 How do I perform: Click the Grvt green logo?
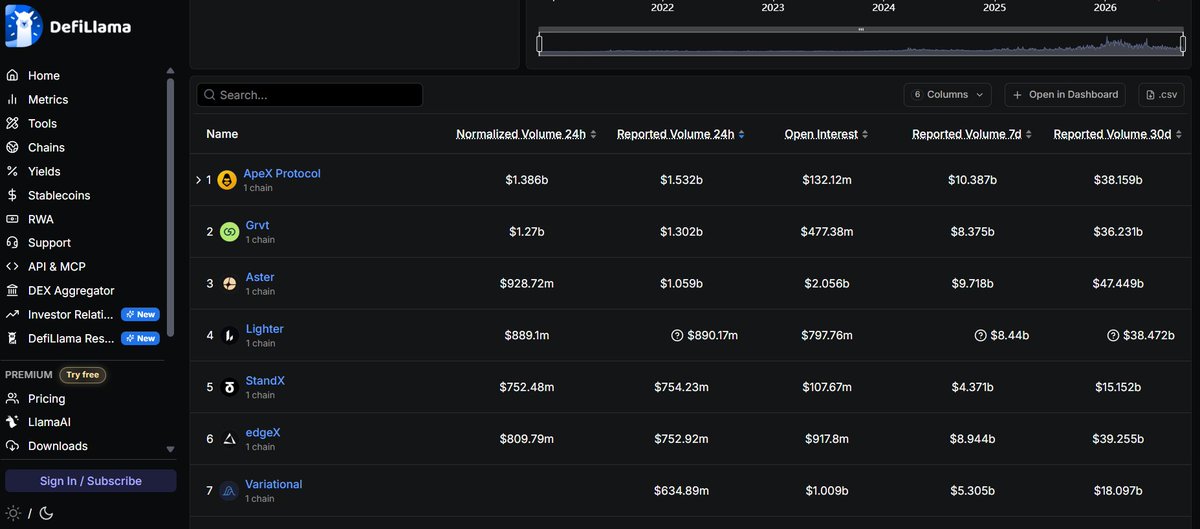[229, 232]
